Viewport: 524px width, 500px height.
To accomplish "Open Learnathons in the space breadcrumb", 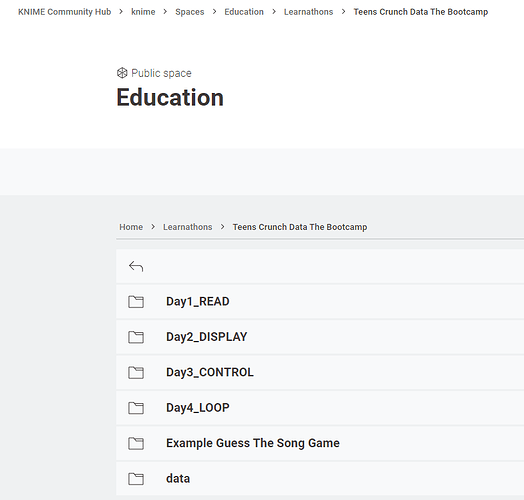I will pyautogui.click(x=187, y=227).
